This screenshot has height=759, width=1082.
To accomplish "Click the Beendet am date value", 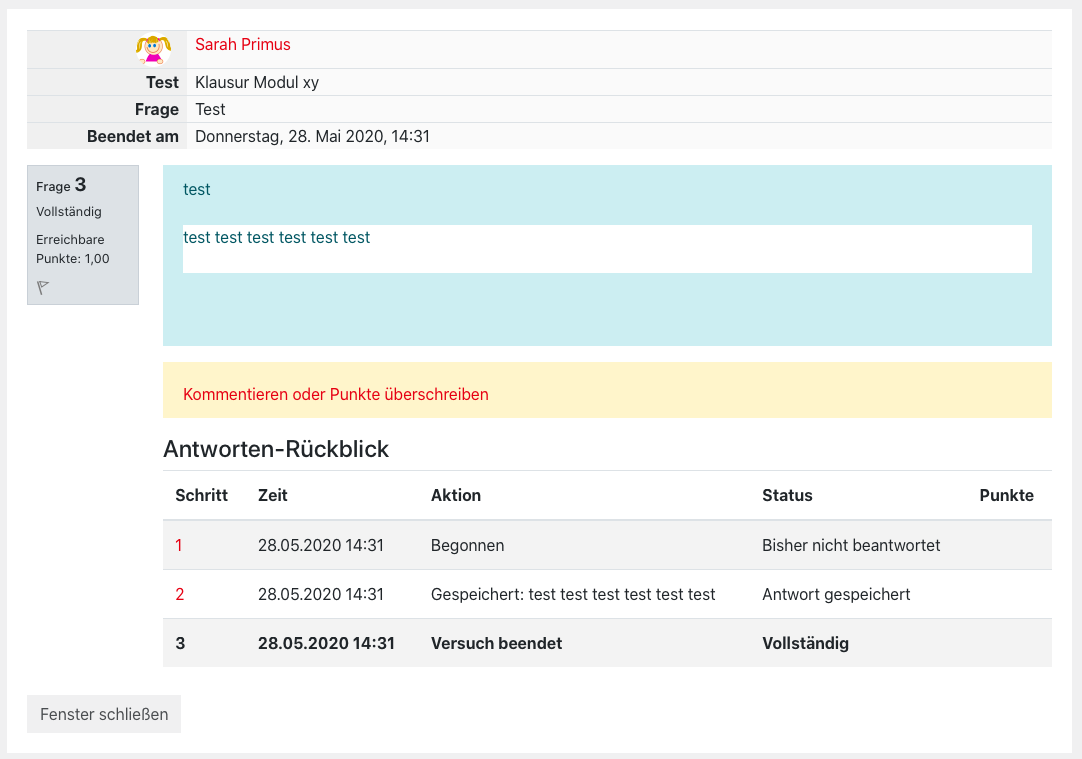I will point(312,136).
